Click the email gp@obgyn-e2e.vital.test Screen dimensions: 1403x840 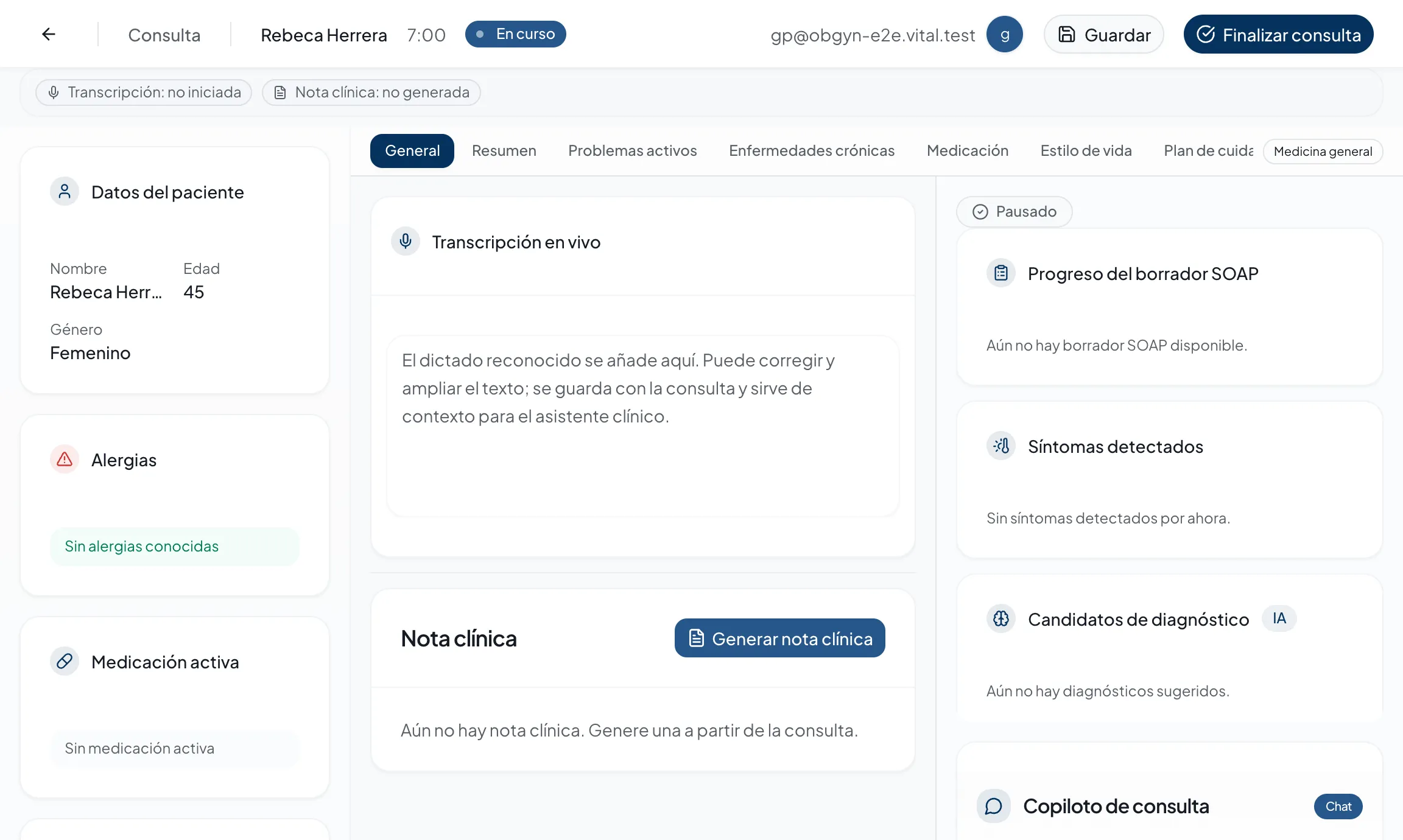tap(873, 35)
